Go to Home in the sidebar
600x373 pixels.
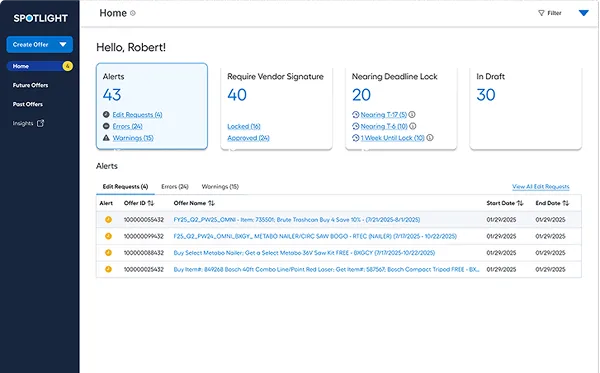click(39, 66)
